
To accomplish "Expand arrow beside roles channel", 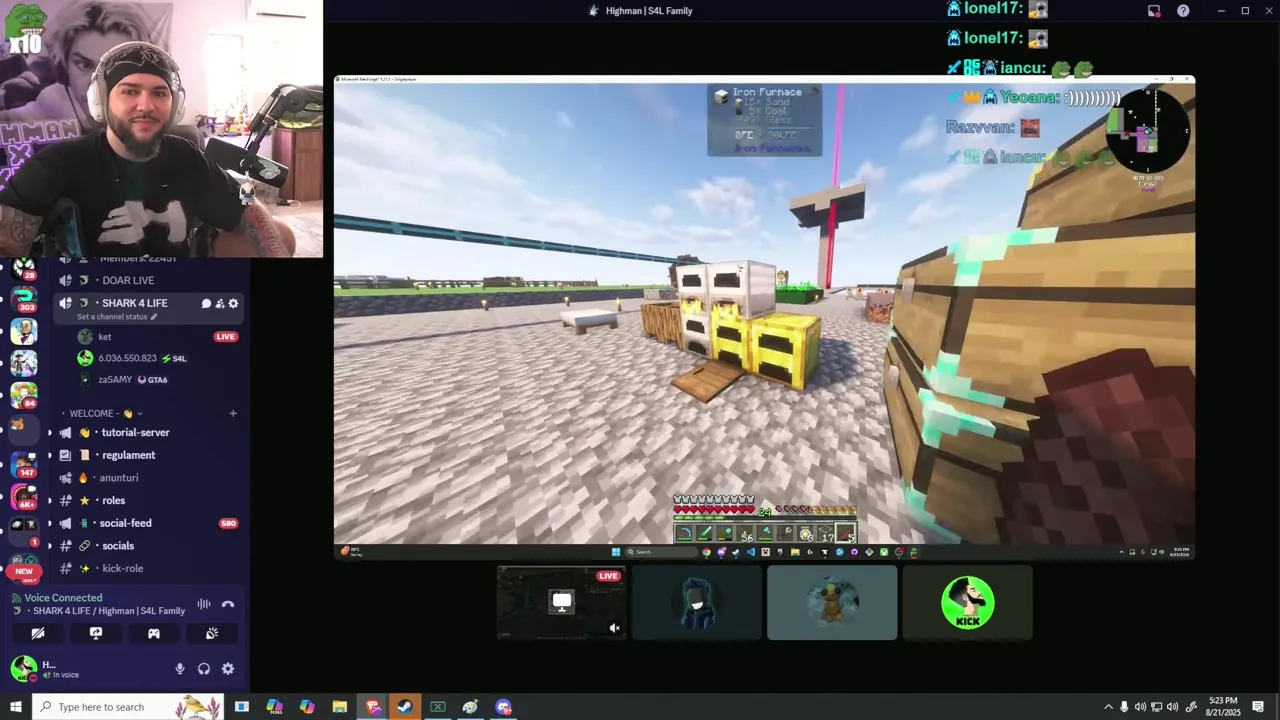I will (x=49, y=501).
